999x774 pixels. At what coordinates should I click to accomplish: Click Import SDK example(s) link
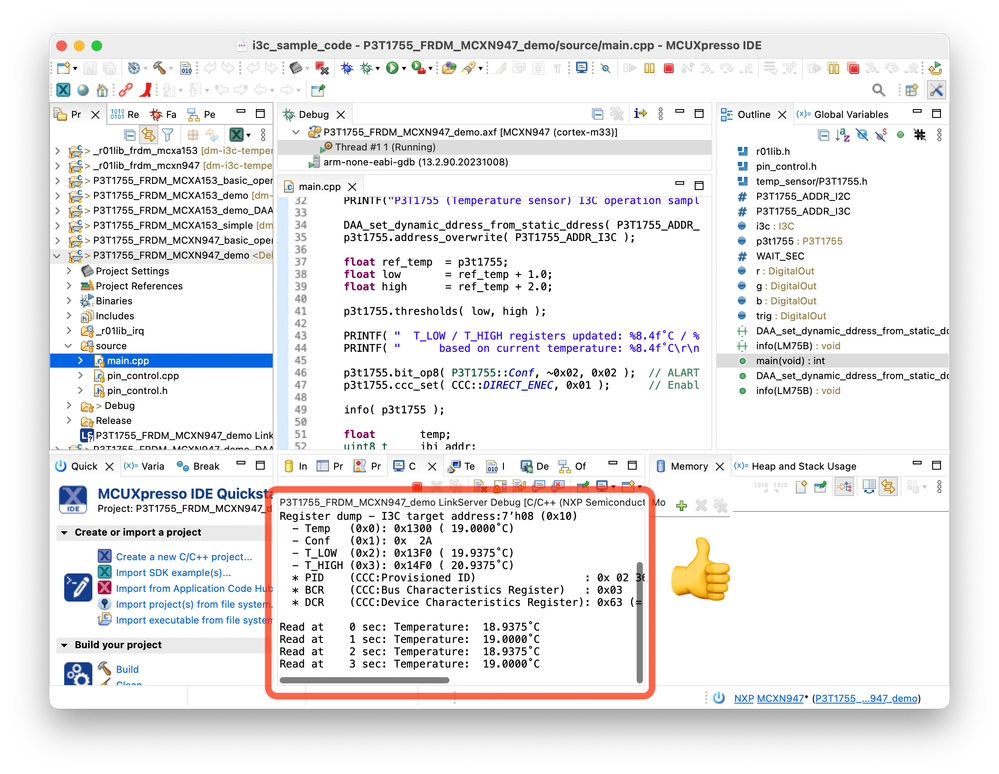(173, 573)
